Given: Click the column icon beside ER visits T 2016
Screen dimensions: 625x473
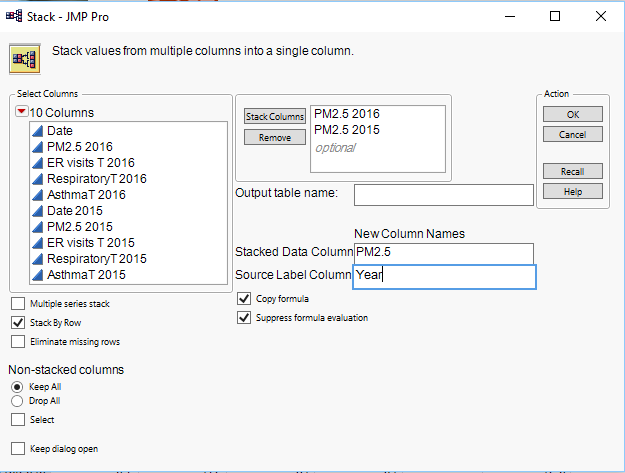Looking at the screenshot, I should coord(37,163).
